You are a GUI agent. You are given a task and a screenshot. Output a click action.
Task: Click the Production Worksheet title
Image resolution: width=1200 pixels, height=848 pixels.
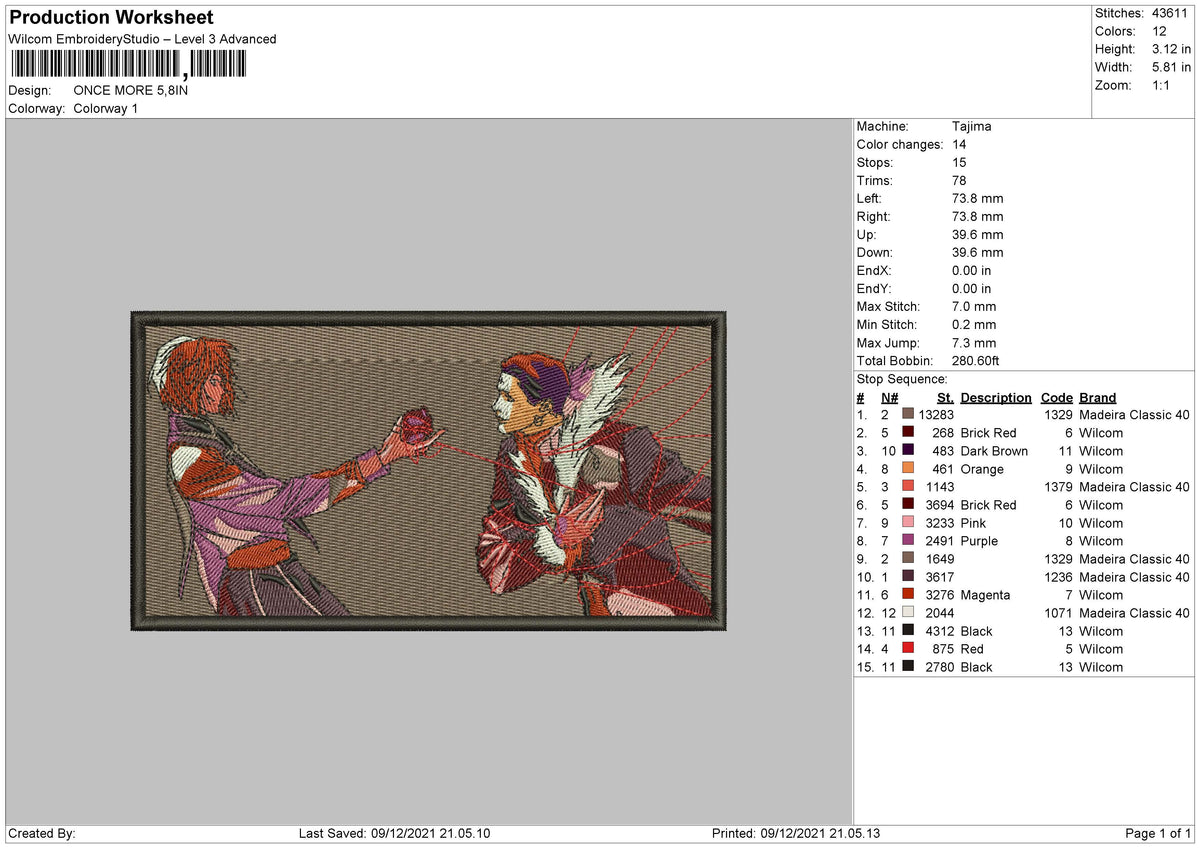(x=111, y=18)
